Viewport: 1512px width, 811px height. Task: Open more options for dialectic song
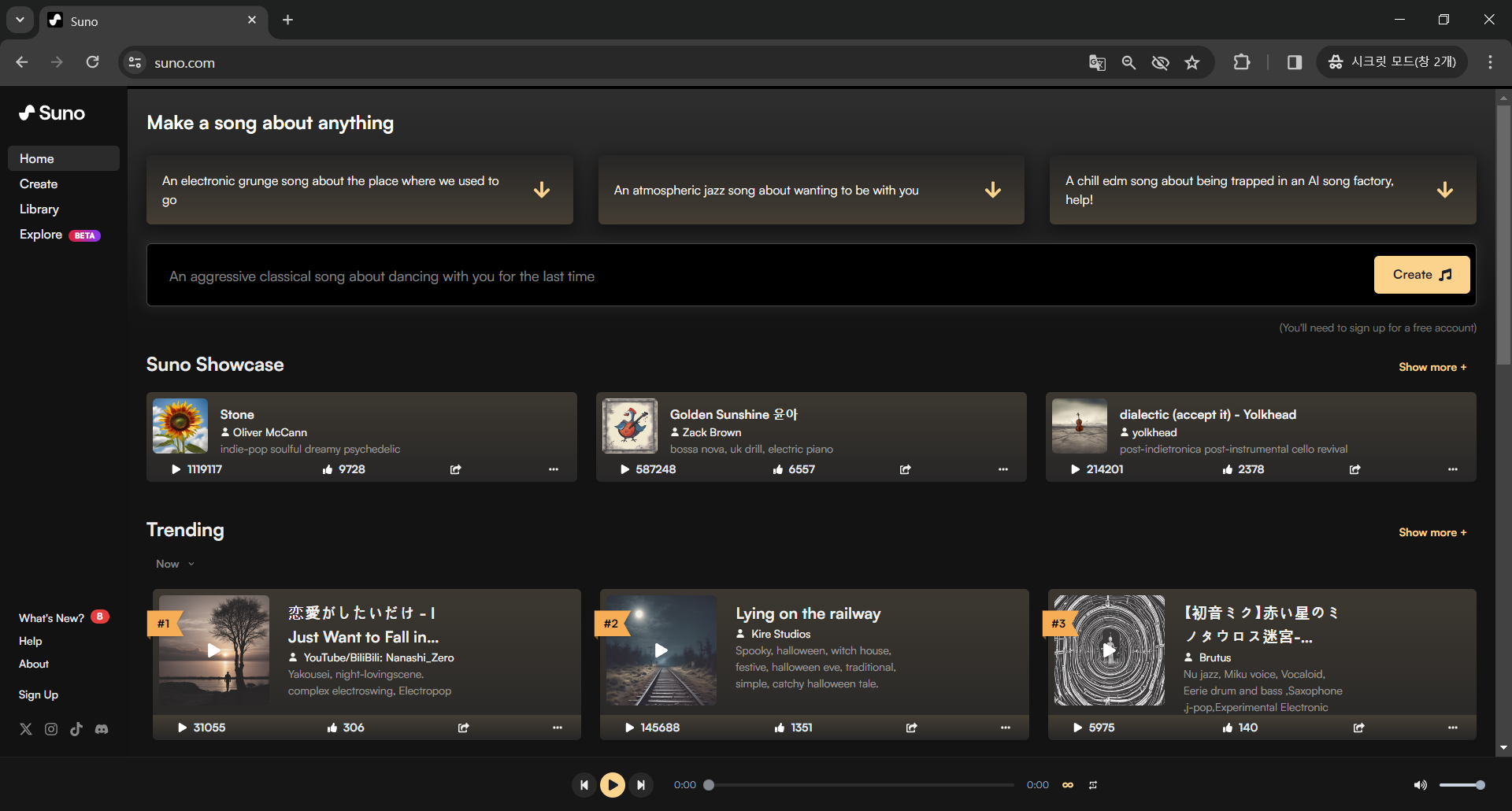coord(1453,469)
